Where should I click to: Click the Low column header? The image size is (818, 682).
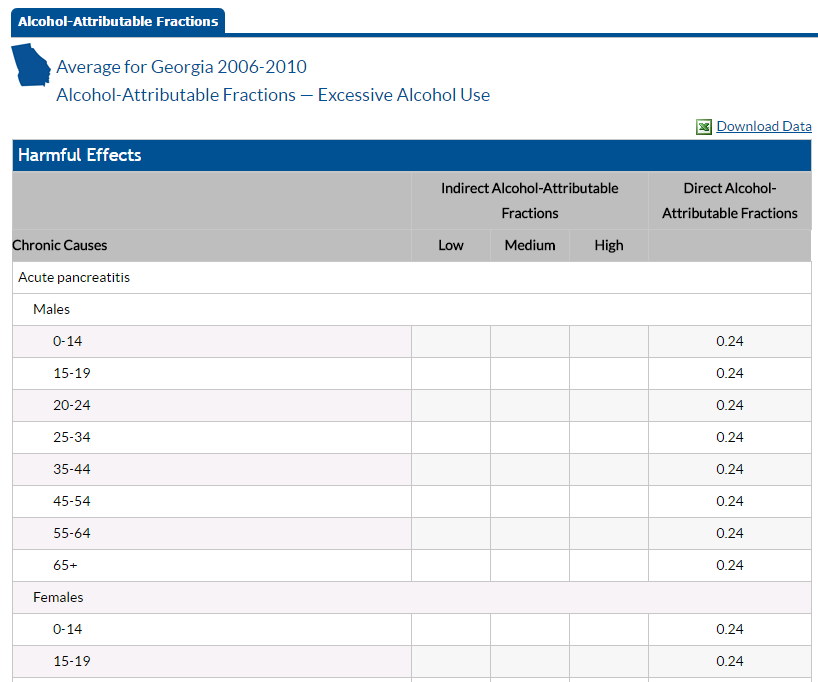(451, 245)
